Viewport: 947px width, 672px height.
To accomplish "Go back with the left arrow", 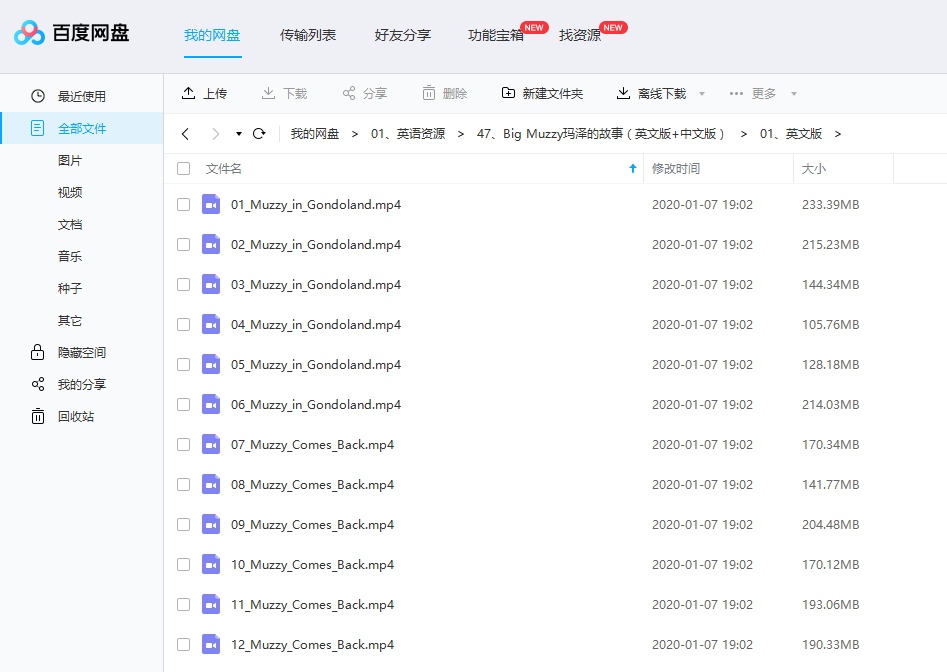I will [x=185, y=134].
